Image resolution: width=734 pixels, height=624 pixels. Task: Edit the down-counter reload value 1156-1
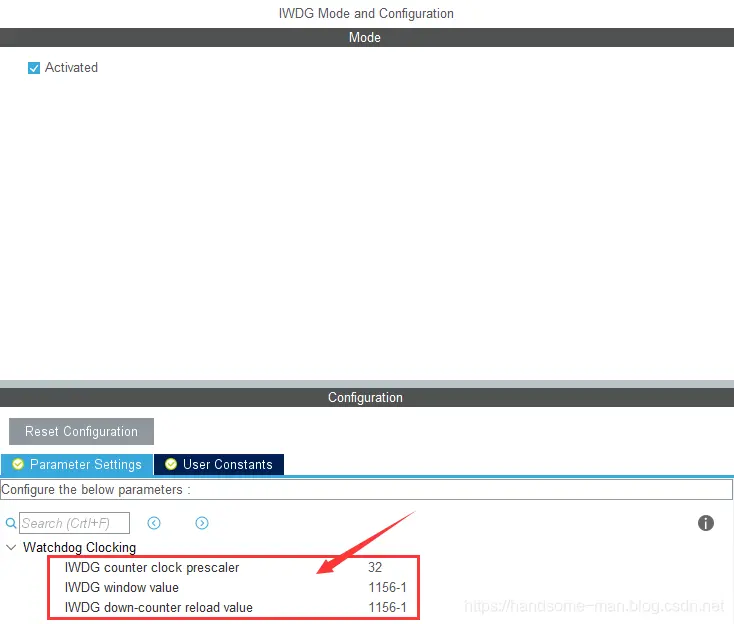pos(387,608)
